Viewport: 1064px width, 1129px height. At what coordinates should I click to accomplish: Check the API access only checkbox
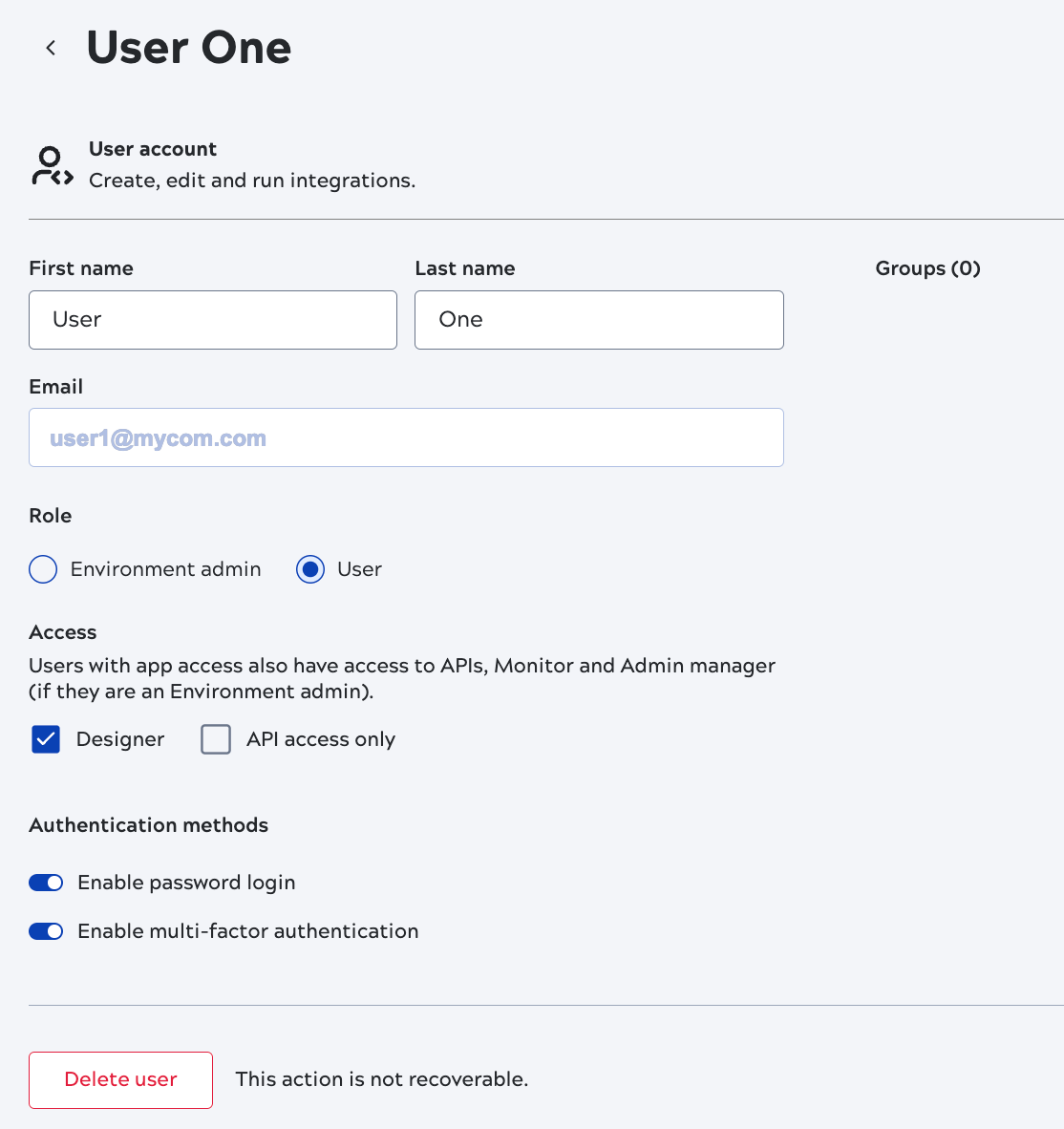216,739
